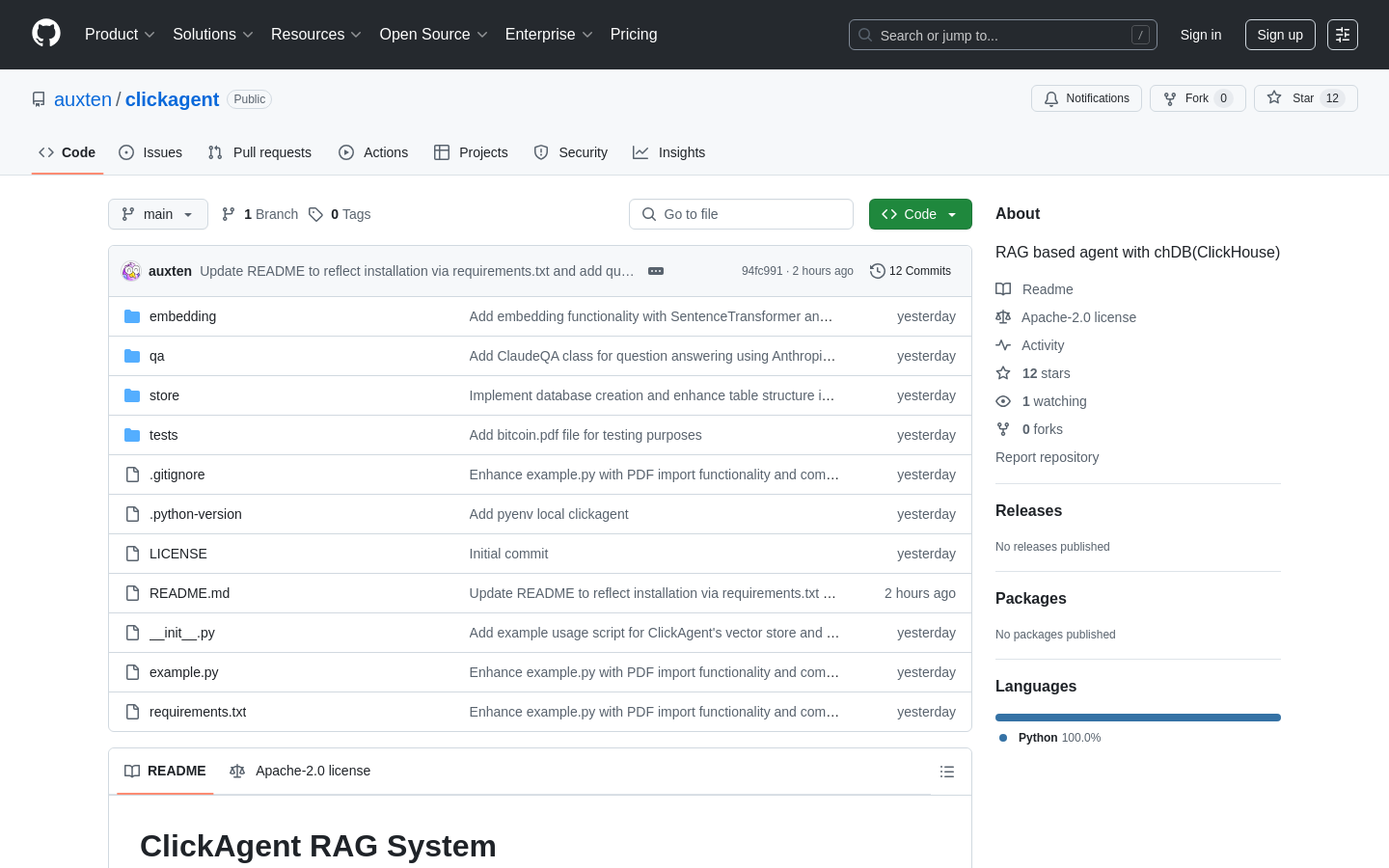This screenshot has height=868, width=1389.
Task: Expand the Open Source menu
Action: (434, 35)
